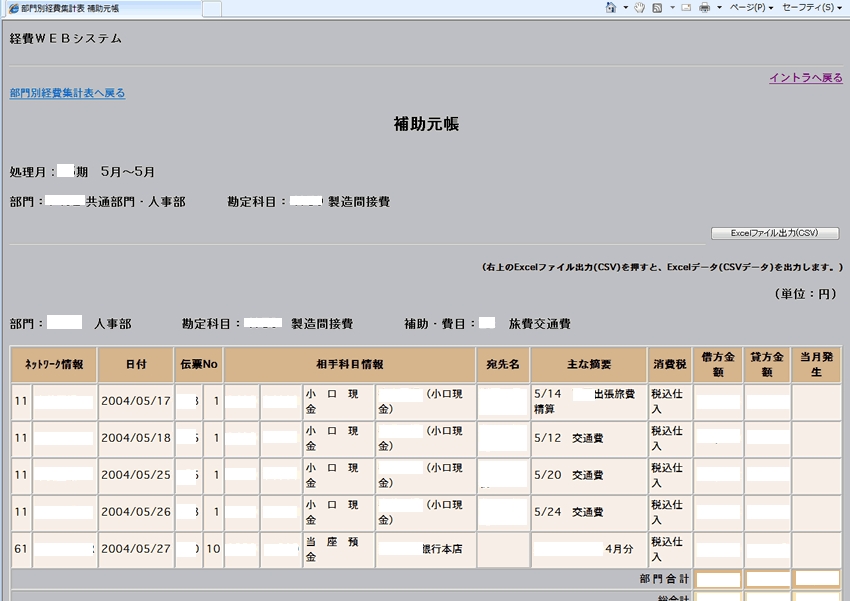Click 税込仕入 in the 2004/05/27 row
Viewport: 850px width, 601px height.
pos(669,549)
